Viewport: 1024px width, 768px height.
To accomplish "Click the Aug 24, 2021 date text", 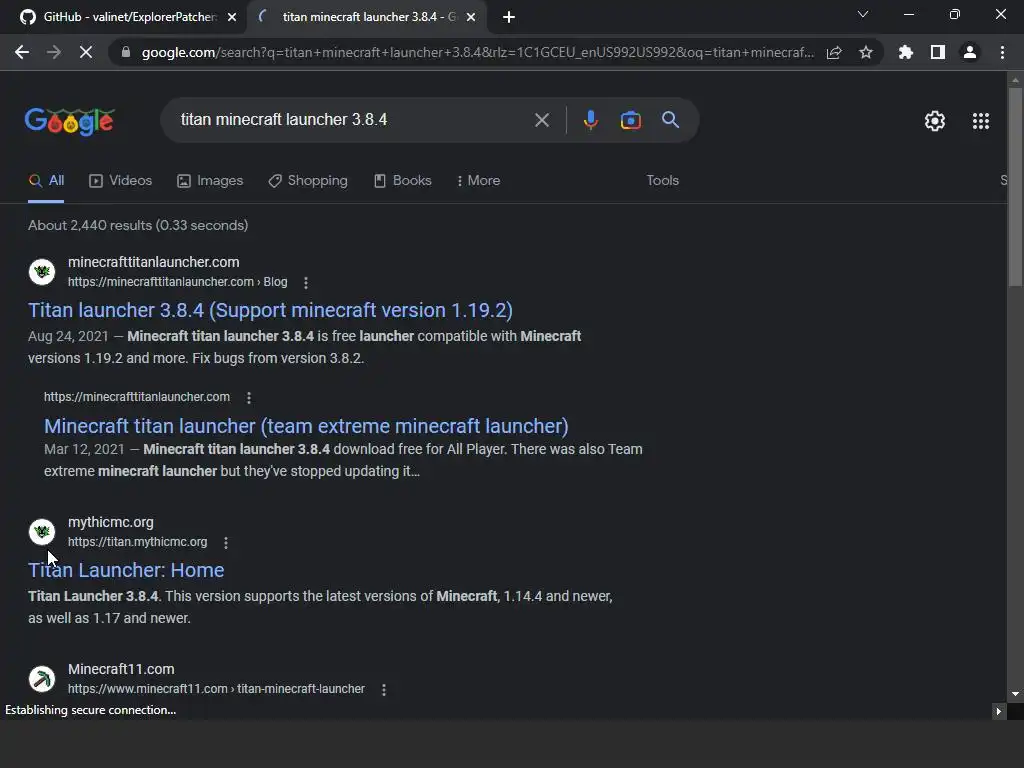I will tap(68, 336).
